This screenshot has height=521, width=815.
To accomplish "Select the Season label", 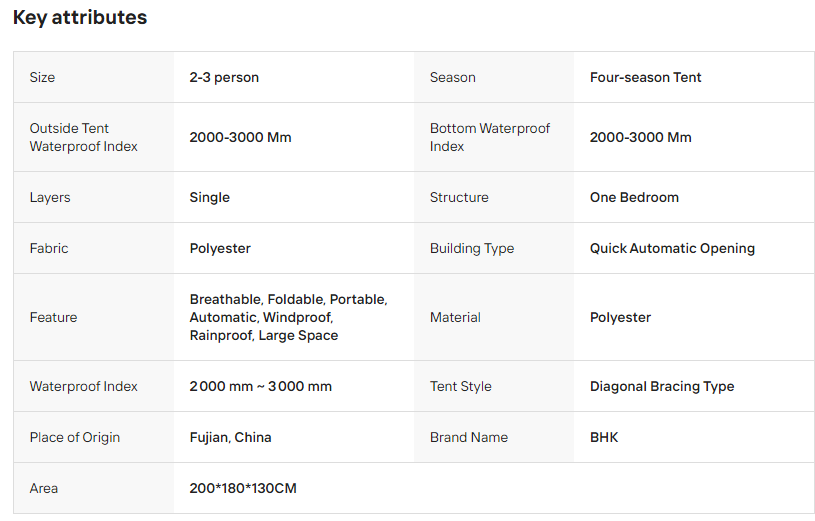I will click(x=453, y=77).
